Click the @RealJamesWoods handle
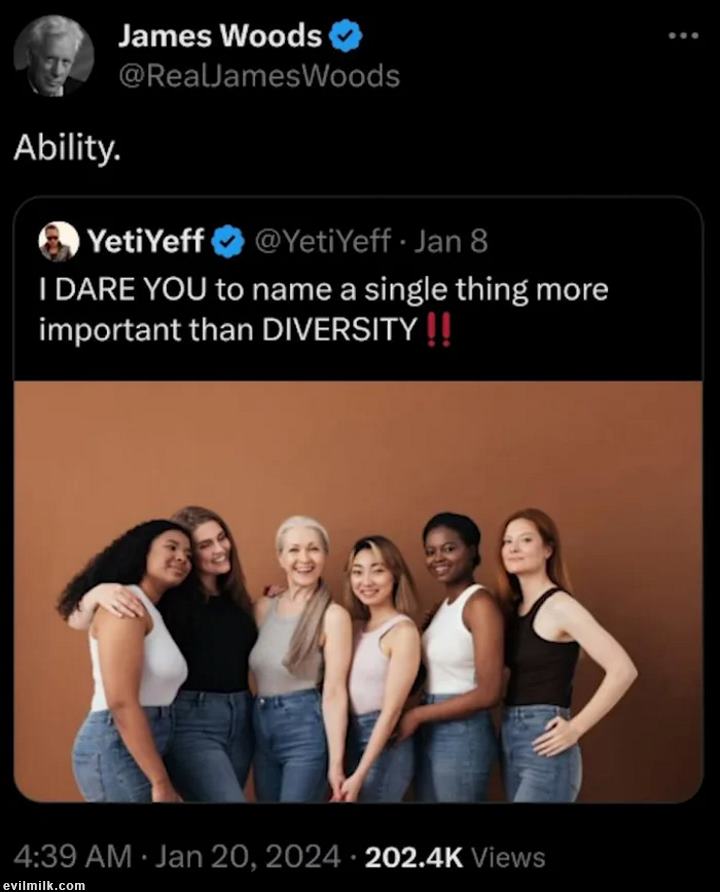The height and width of the screenshot is (892, 720). coord(258,76)
